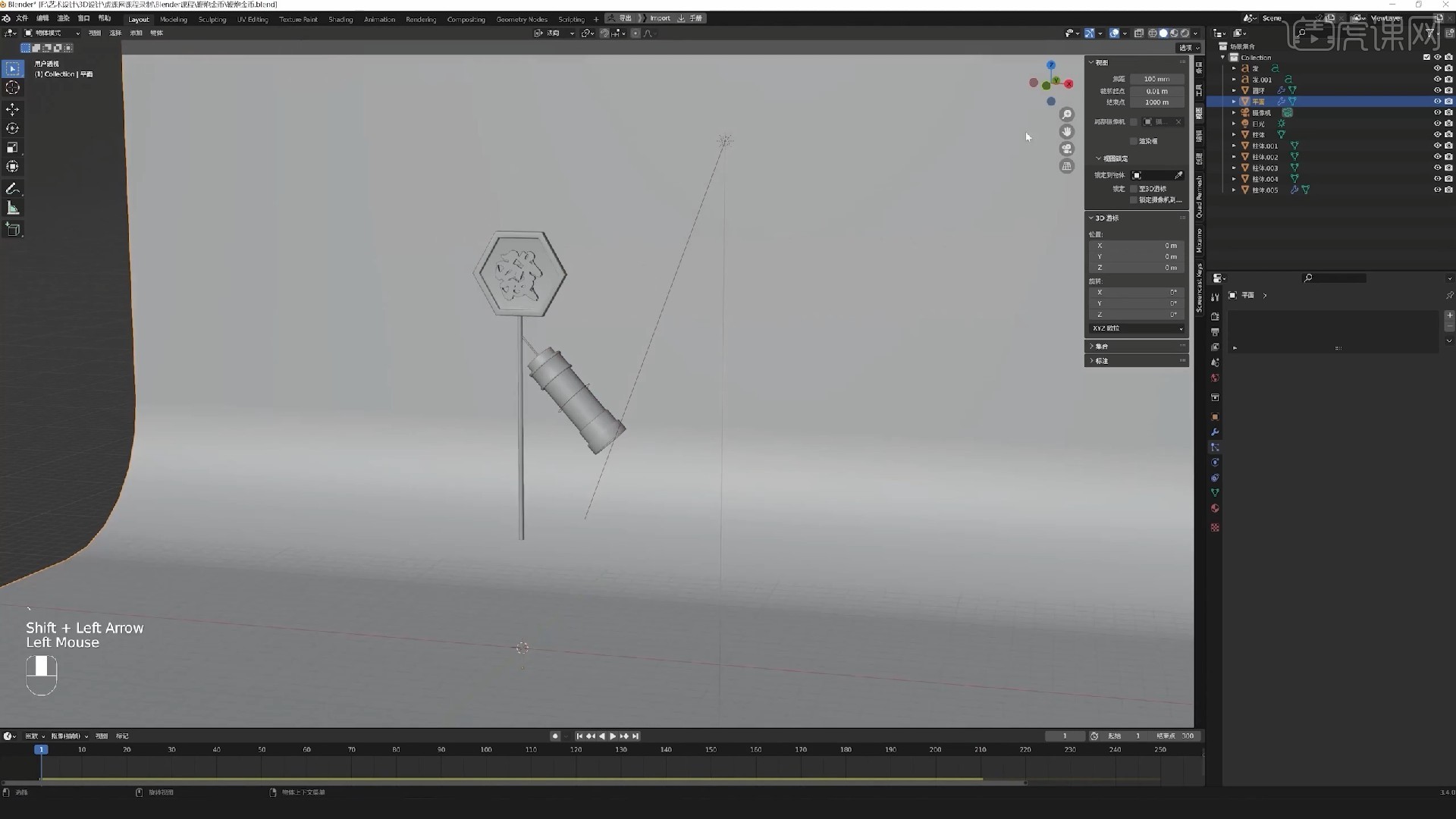The height and width of the screenshot is (819, 1456).
Task: Activate the Transform tool
Action: [12, 166]
